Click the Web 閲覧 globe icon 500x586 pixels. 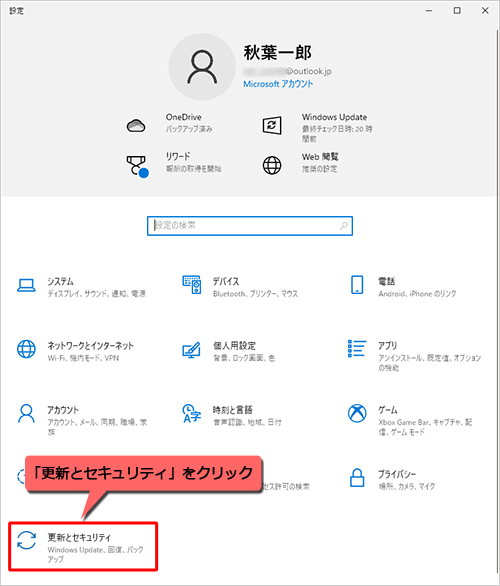pyautogui.click(x=272, y=165)
